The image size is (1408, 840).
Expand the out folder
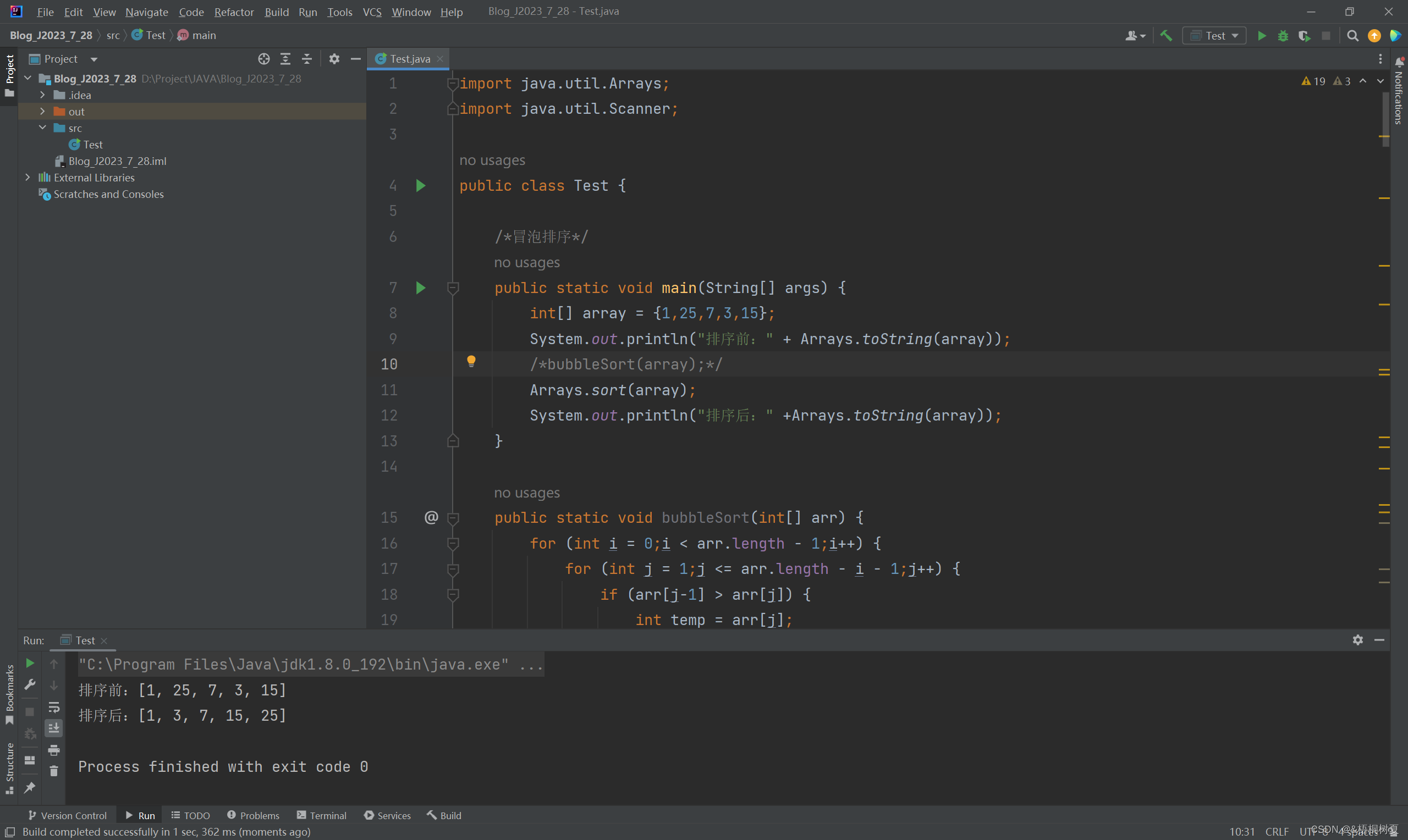coord(42,111)
